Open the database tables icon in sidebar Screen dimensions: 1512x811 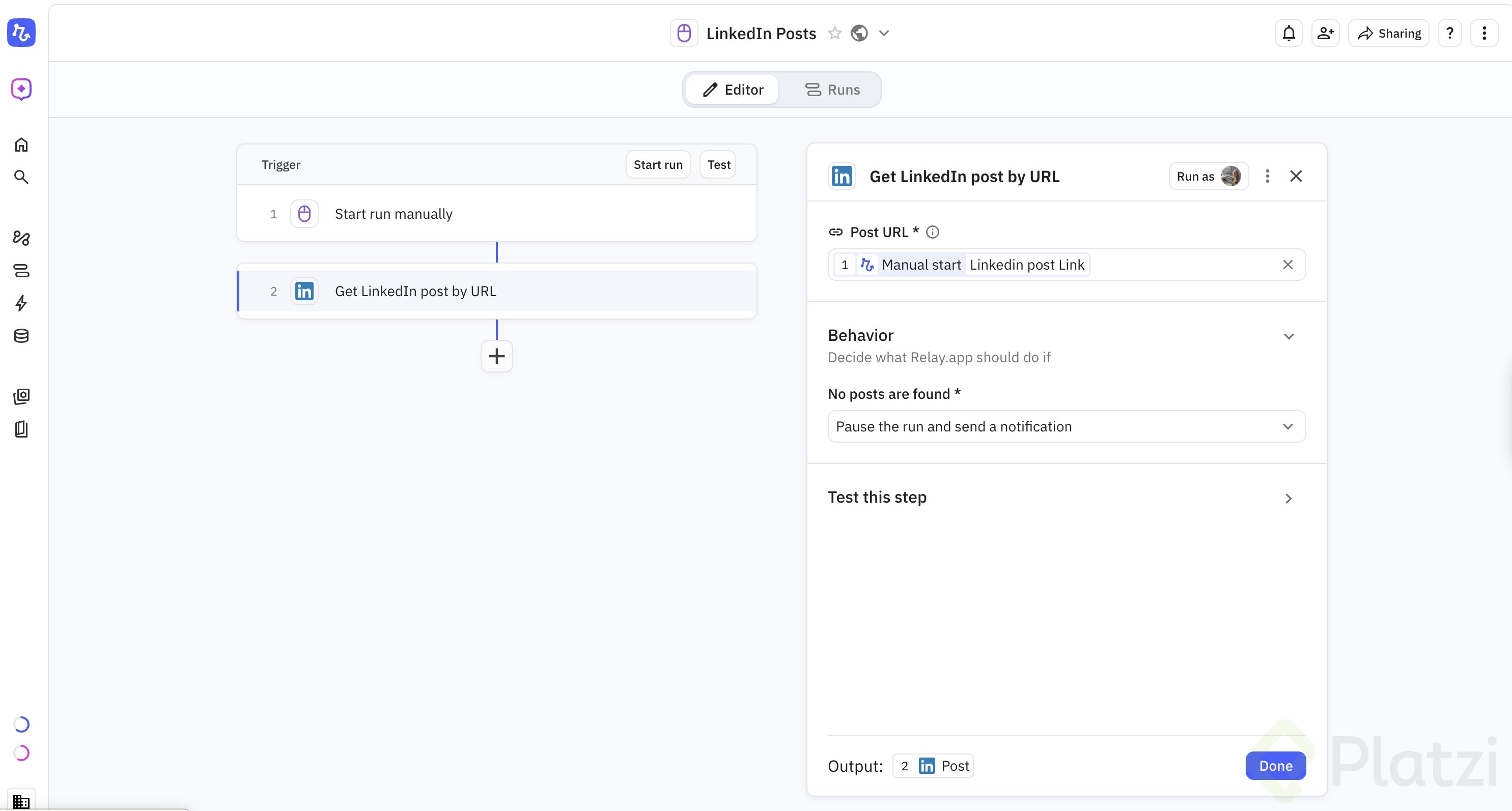pos(21,336)
